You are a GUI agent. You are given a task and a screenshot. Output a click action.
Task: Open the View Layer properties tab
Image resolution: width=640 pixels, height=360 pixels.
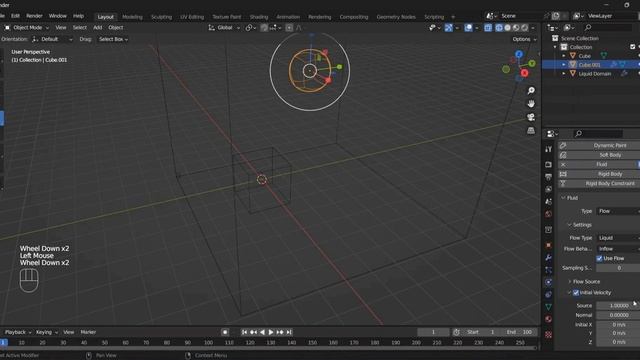(x=548, y=189)
